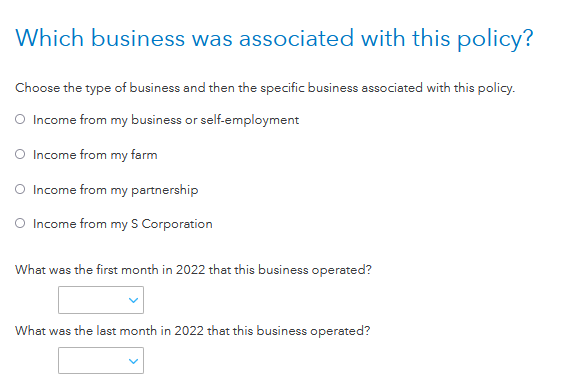Choose the Income from my farm option
574x385 pixels.
pyautogui.click(x=20, y=154)
